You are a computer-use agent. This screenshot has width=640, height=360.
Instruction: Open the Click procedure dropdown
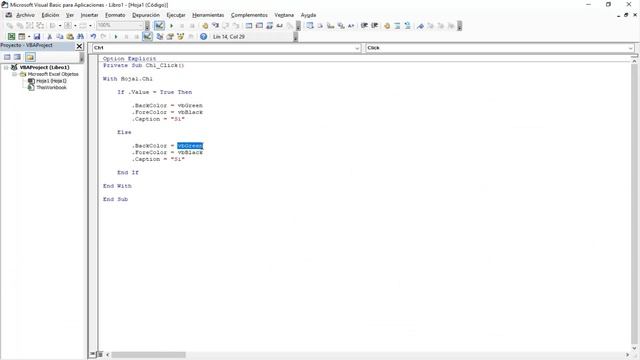[x=631, y=48]
